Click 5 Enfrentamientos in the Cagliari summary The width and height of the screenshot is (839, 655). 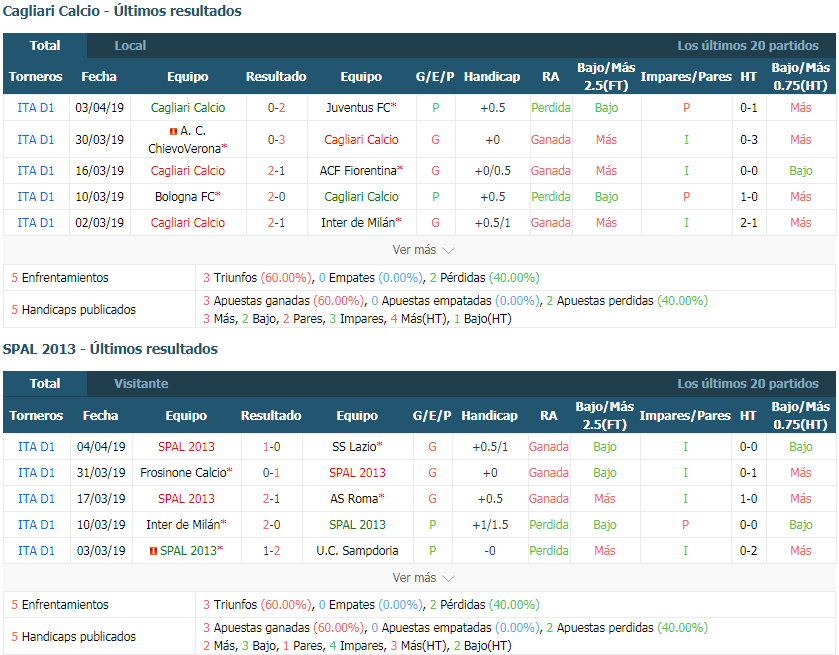pyautogui.click(x=60, y=278)
